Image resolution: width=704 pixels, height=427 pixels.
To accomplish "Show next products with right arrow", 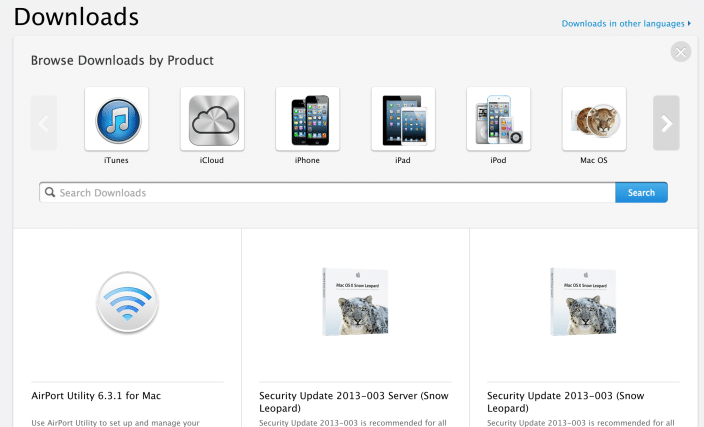I will [666, 123].
